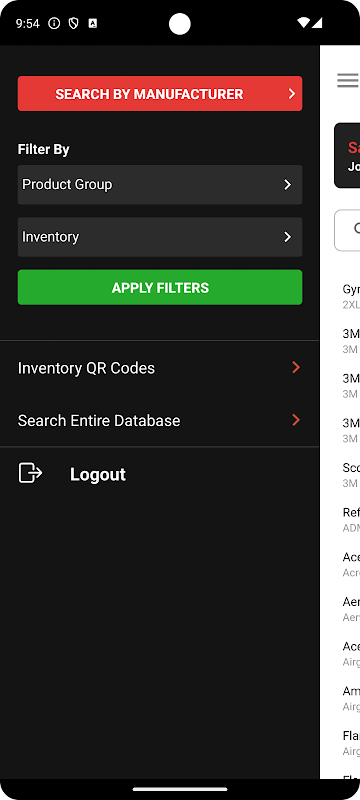Open Search By Manufacturer
This screenshot has width=360, height=800.
coord(160,94)
